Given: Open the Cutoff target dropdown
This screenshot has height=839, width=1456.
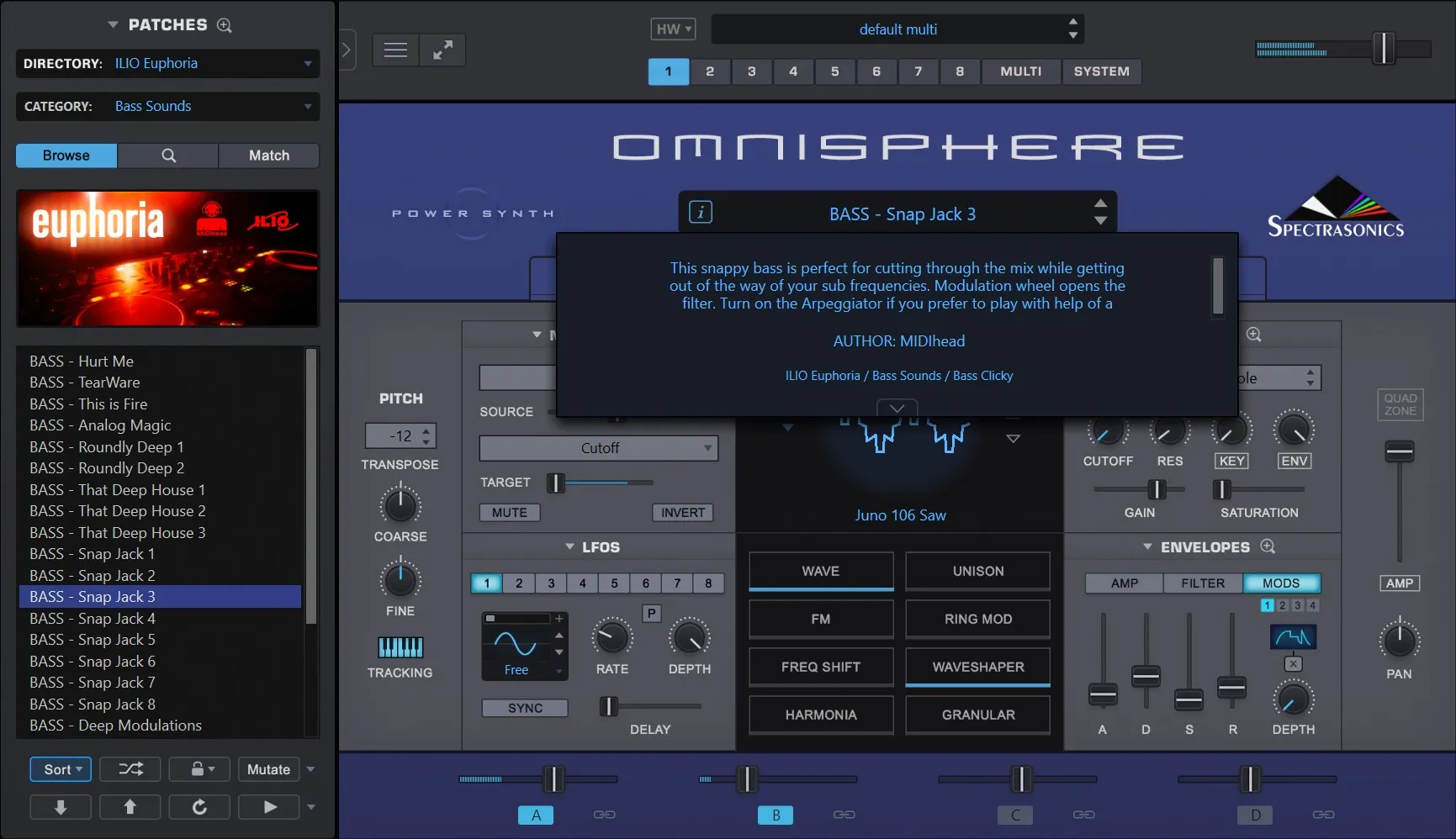Looking at the screenshot, I should [599, 448].
